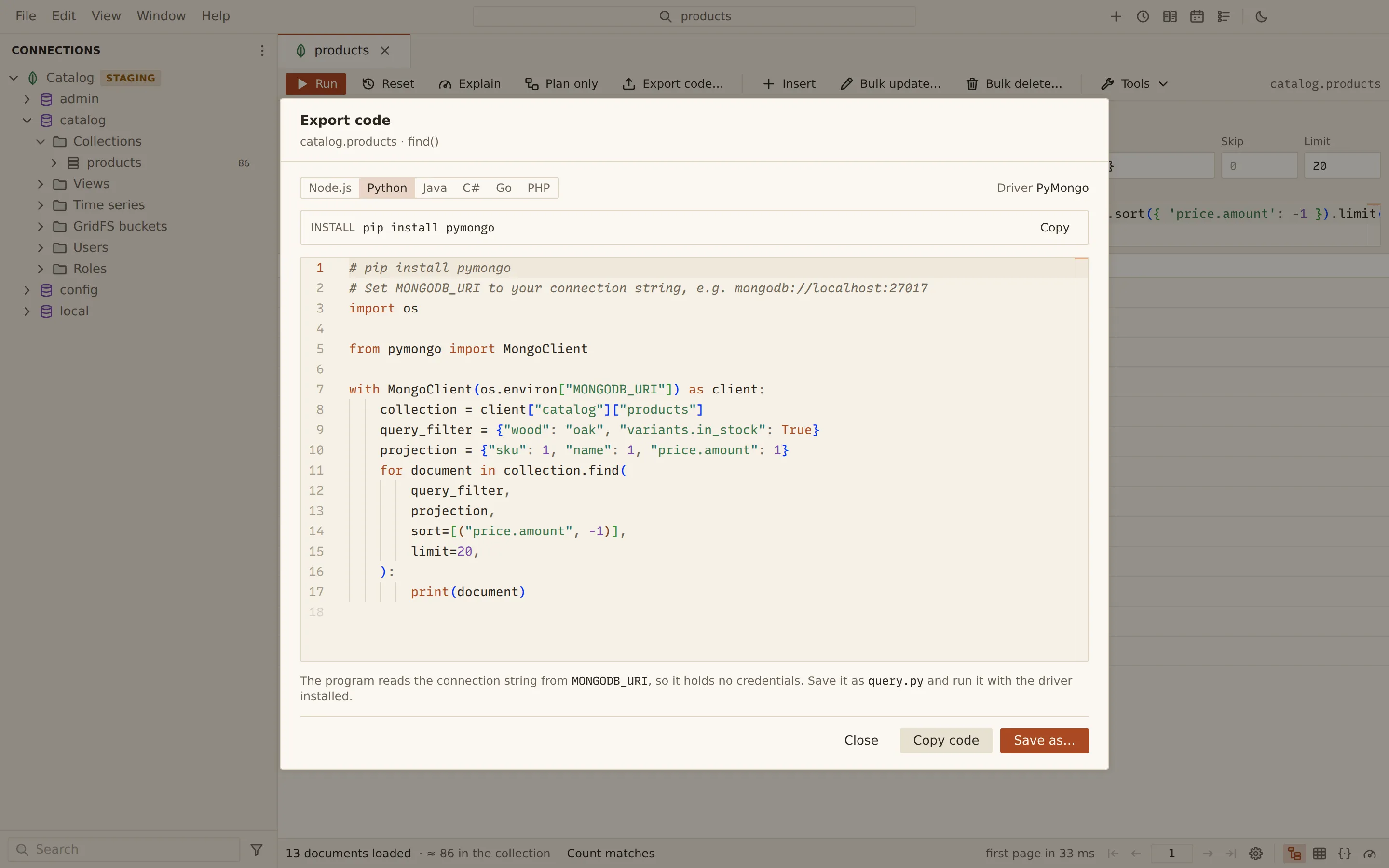
Task: Expand the Views folder
Action: (x=41, y=184)
